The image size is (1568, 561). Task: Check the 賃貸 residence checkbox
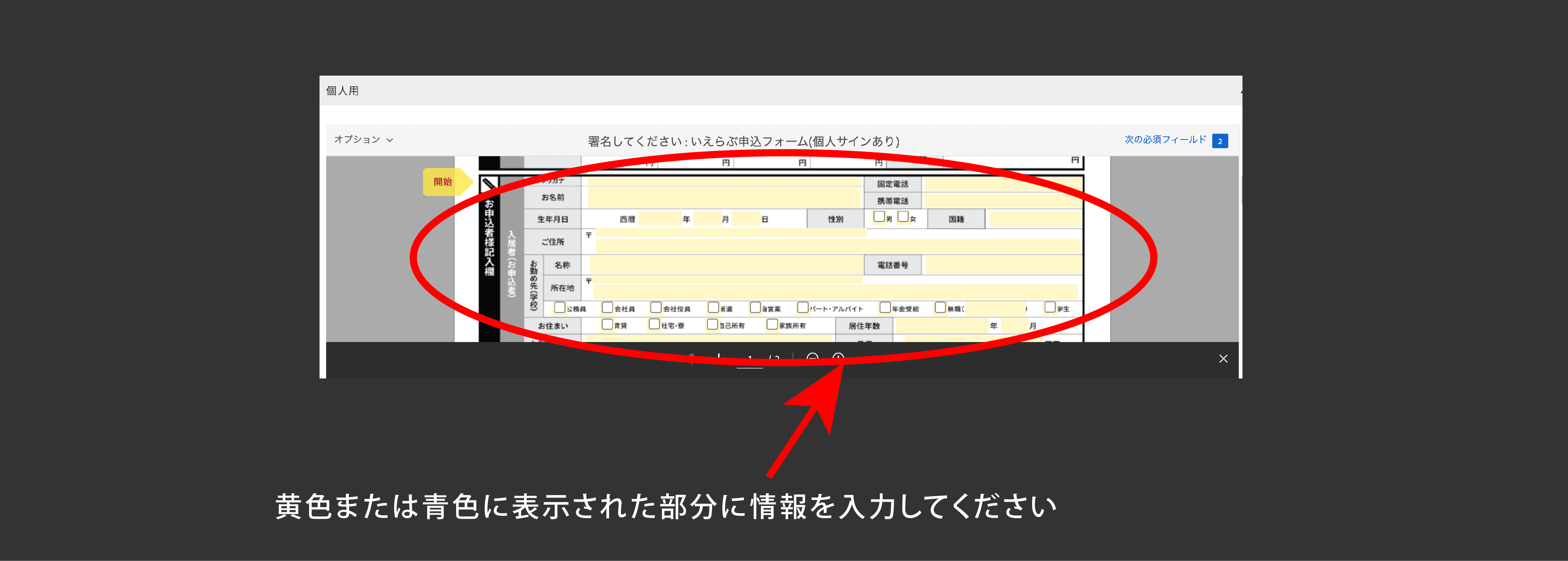coord(607,325)
